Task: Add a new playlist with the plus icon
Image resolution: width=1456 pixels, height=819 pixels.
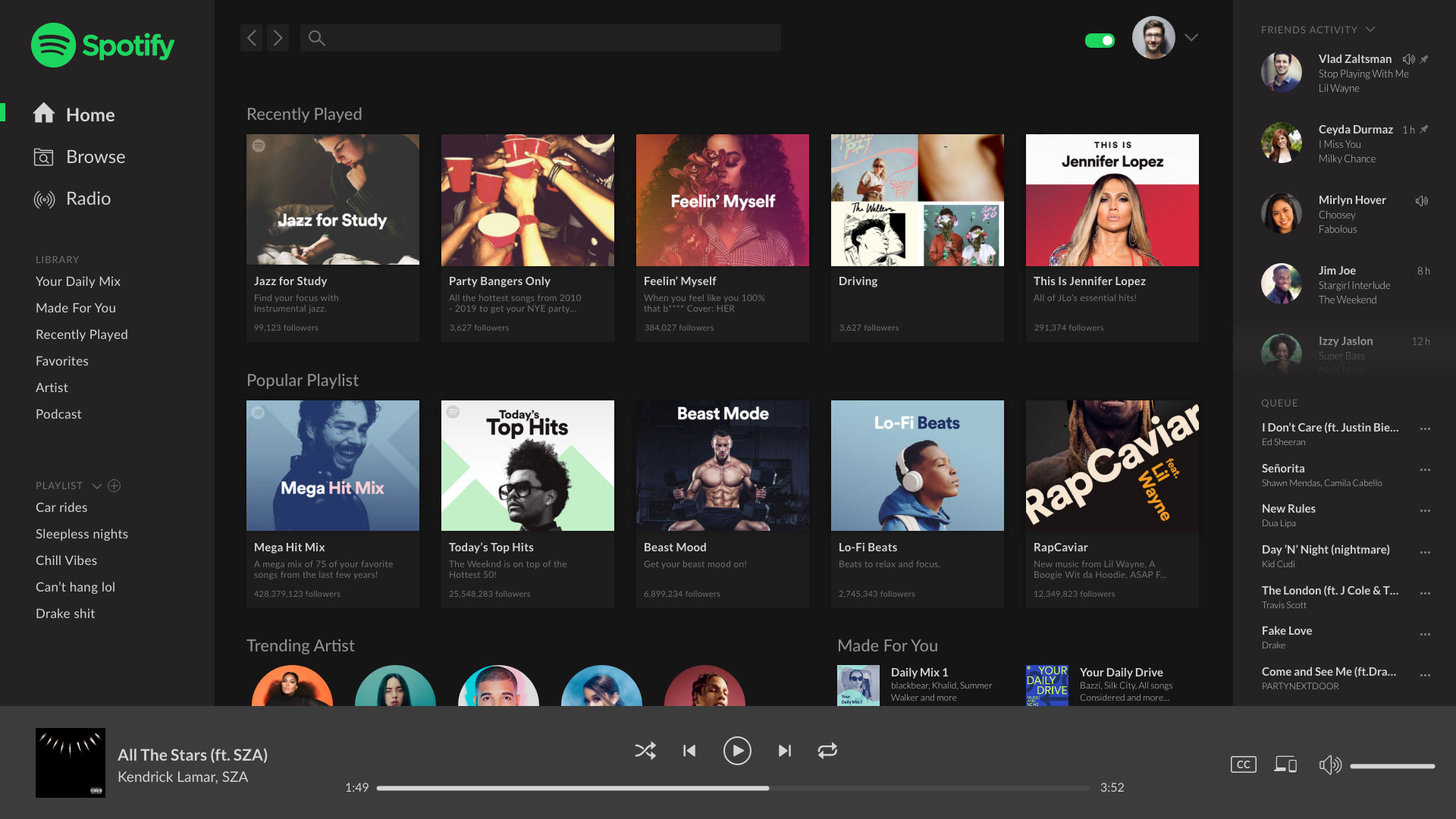Action: 115,485
